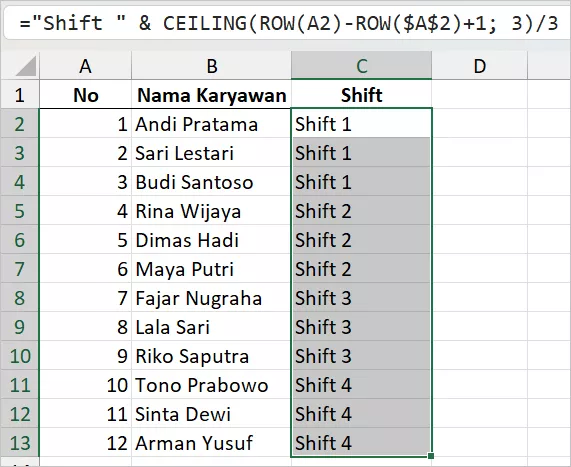Select number cell 10 beside Tono Prabowo
571x467 pixels.
point(85,385)
